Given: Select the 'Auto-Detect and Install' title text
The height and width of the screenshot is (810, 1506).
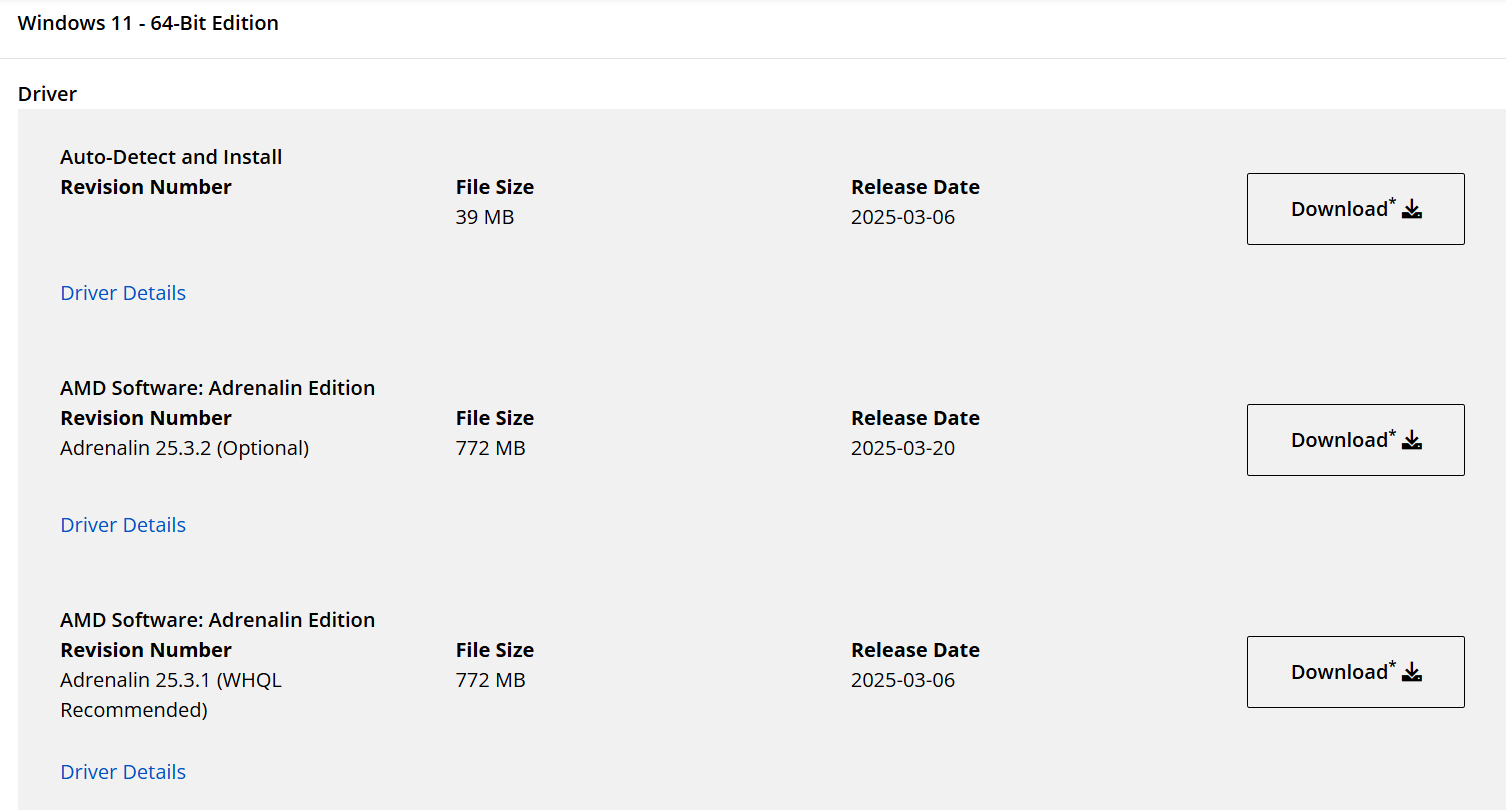Looking at the screenshot, I should [x=171, y=157].
